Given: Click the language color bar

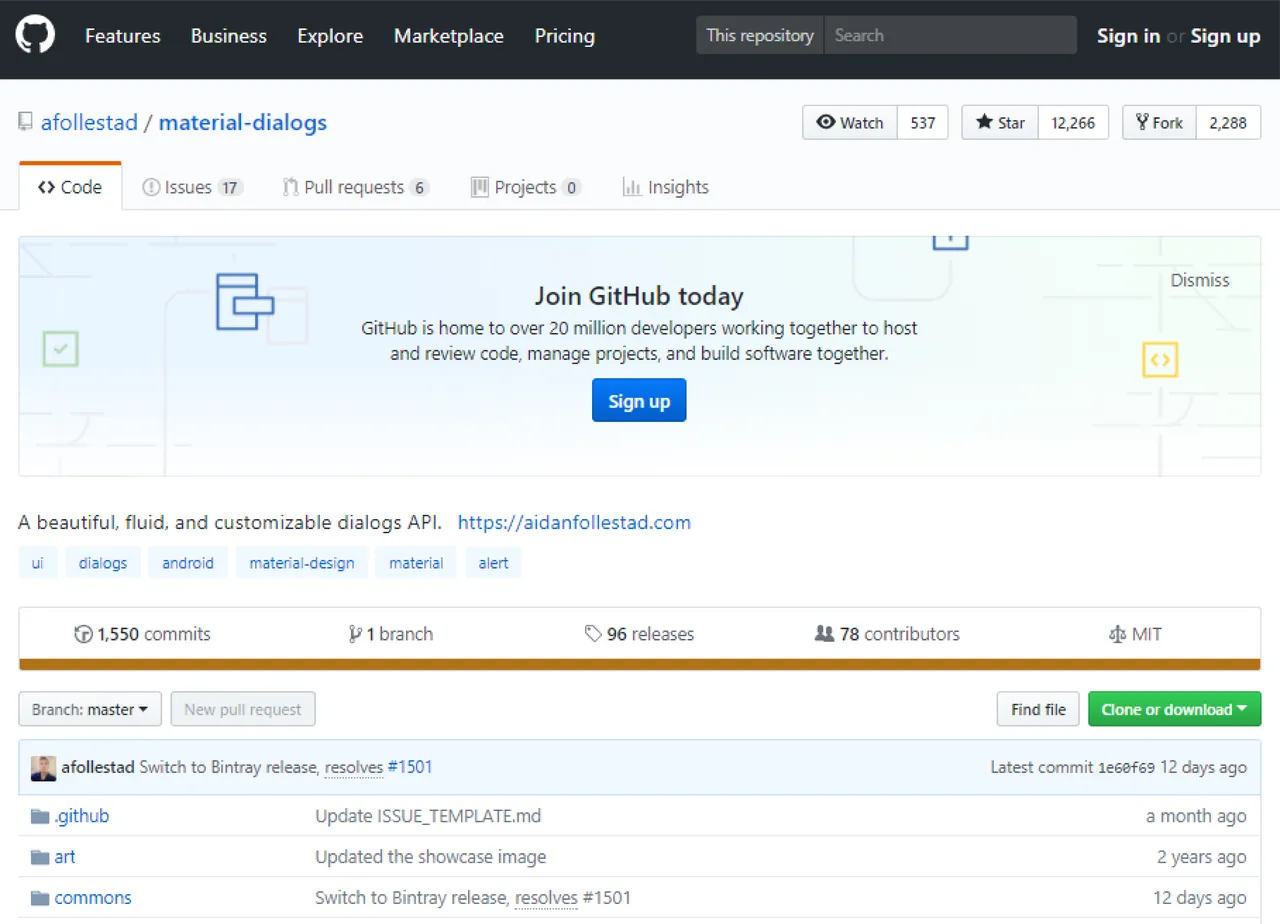Looking at the screenshot, I should (x=640, y=664).
